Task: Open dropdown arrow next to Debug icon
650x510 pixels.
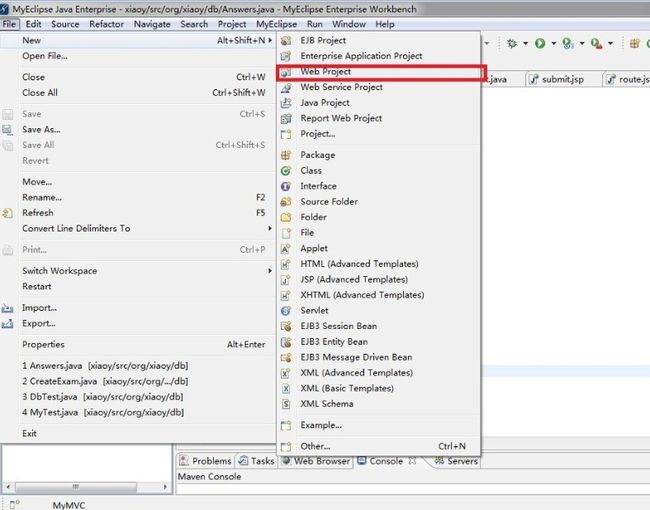Action: pyautogui.click(x=525, y=43)
